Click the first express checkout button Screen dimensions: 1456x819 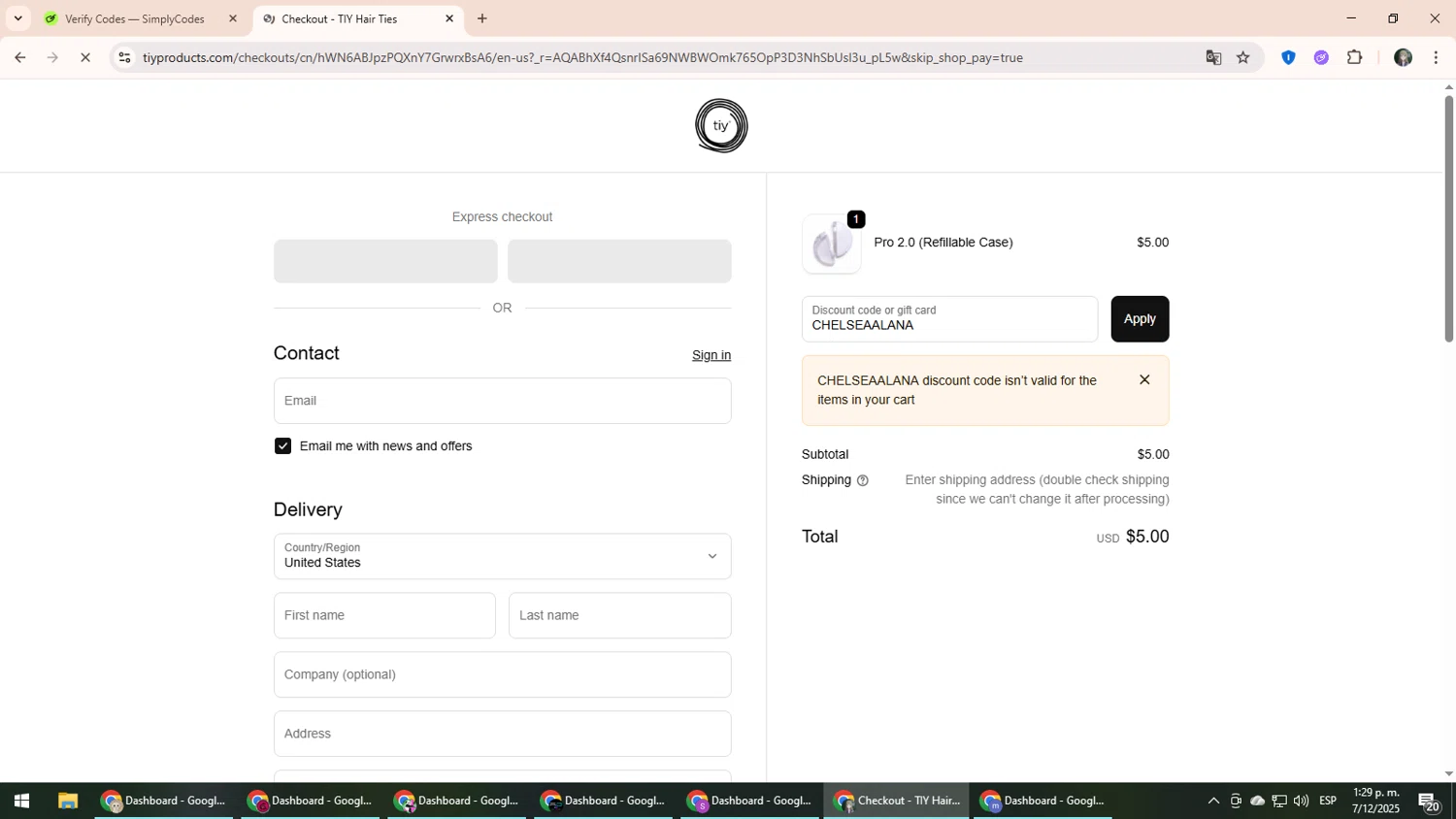tap(385, 261)
